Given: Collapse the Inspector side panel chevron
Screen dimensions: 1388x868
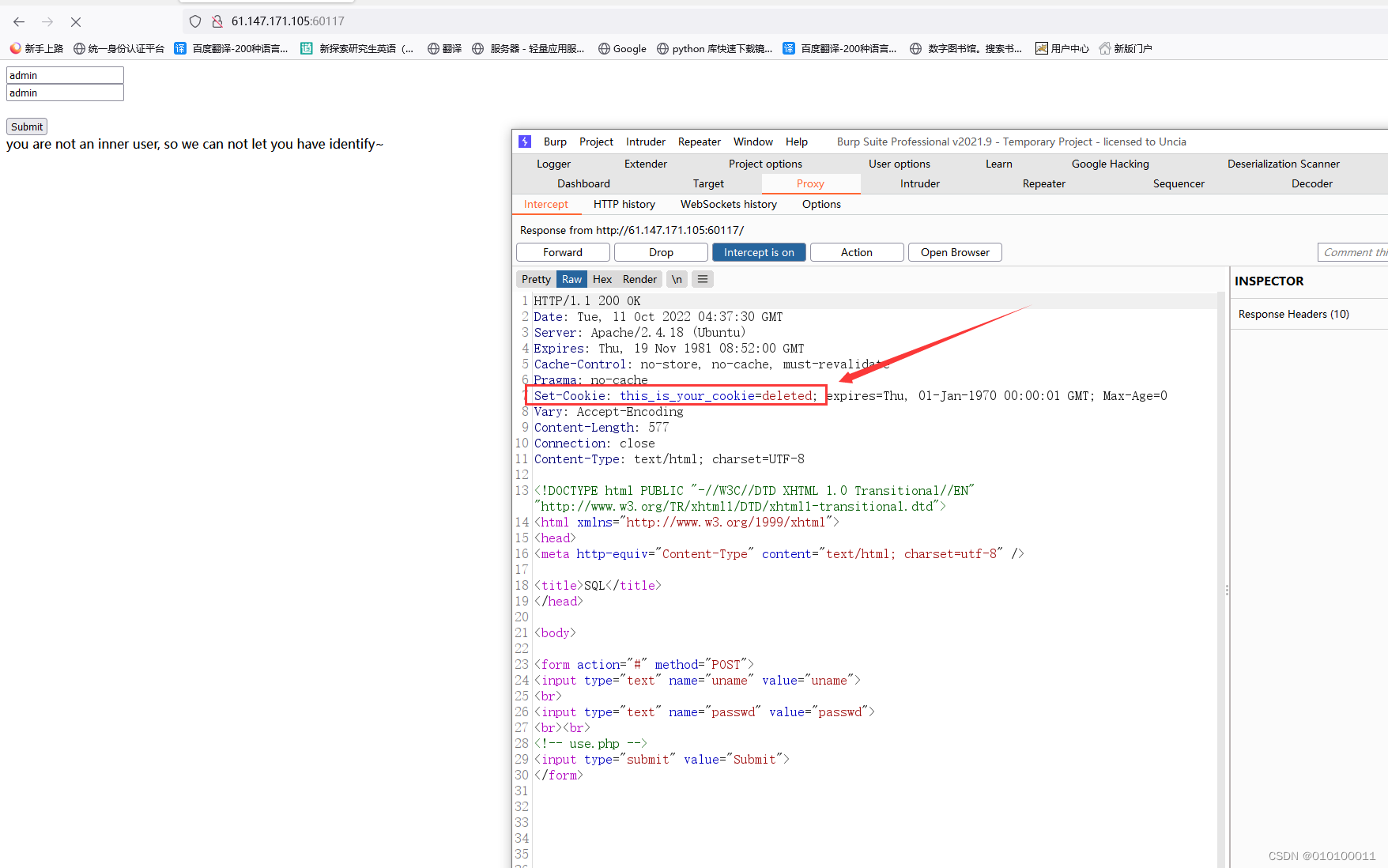Looking at the screenshot, I should point(1226,589).
